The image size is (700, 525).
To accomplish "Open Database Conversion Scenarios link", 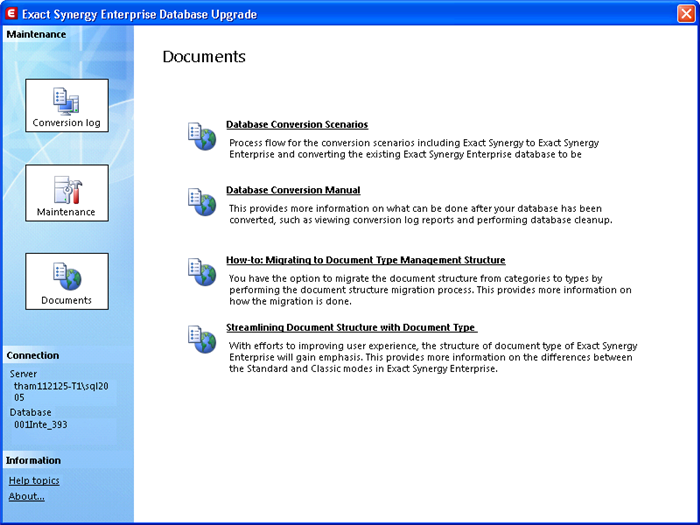I will coord(297,125).
